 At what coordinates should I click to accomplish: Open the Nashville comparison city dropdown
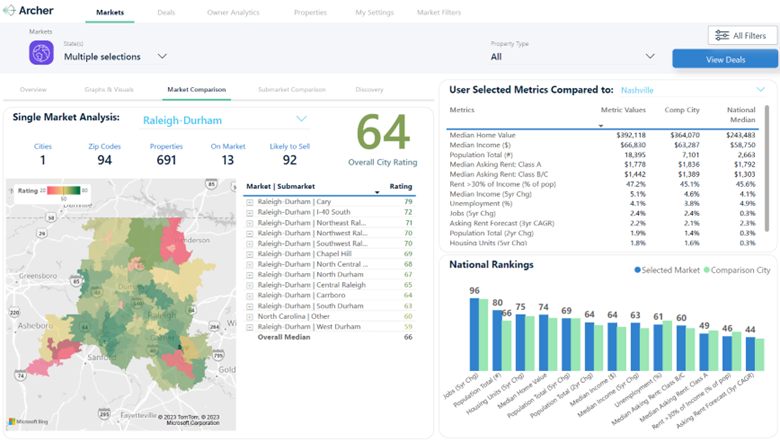[x=692, y=90]
